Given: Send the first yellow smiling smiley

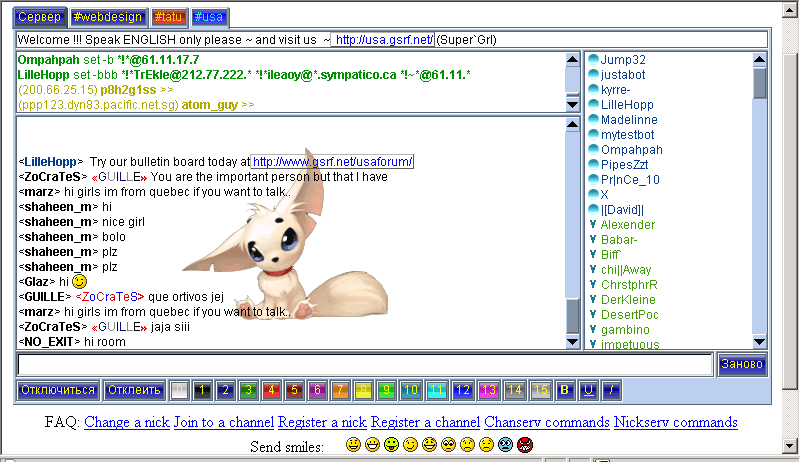Looking at the screenshot, I should pos(353,445).
